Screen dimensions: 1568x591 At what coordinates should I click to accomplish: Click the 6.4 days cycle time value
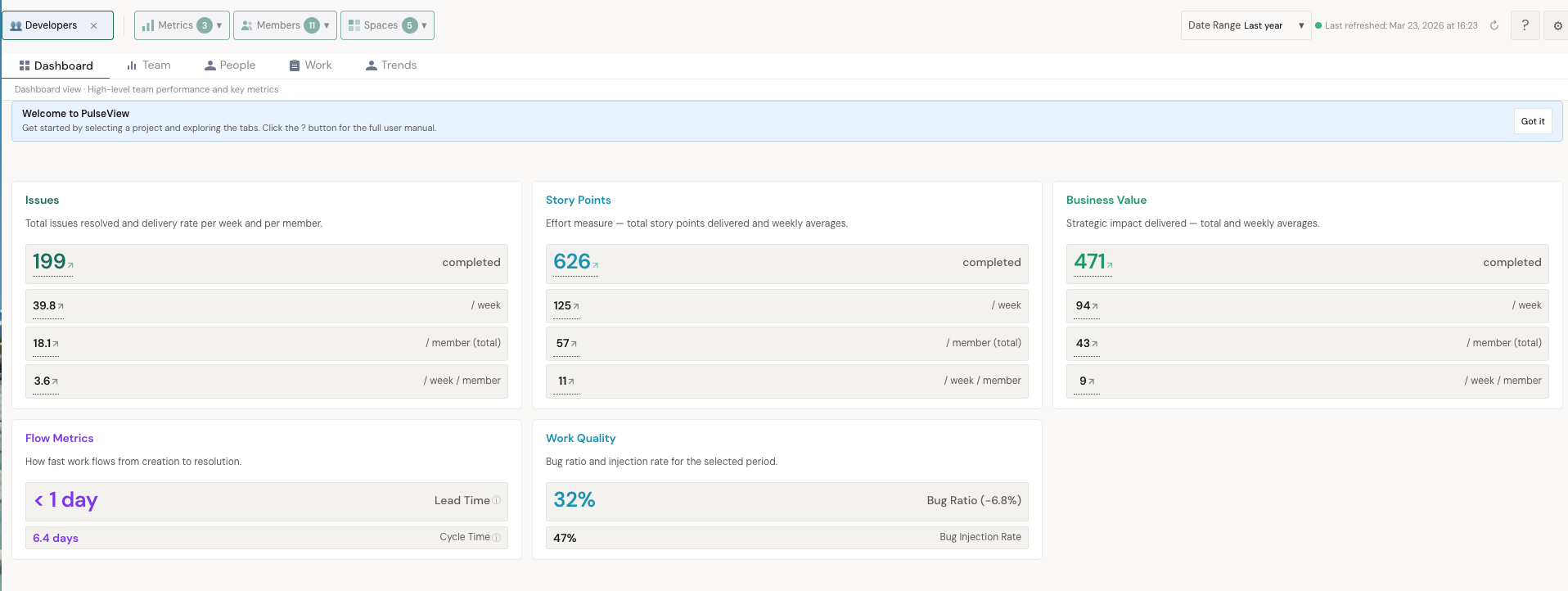[56, 538]
